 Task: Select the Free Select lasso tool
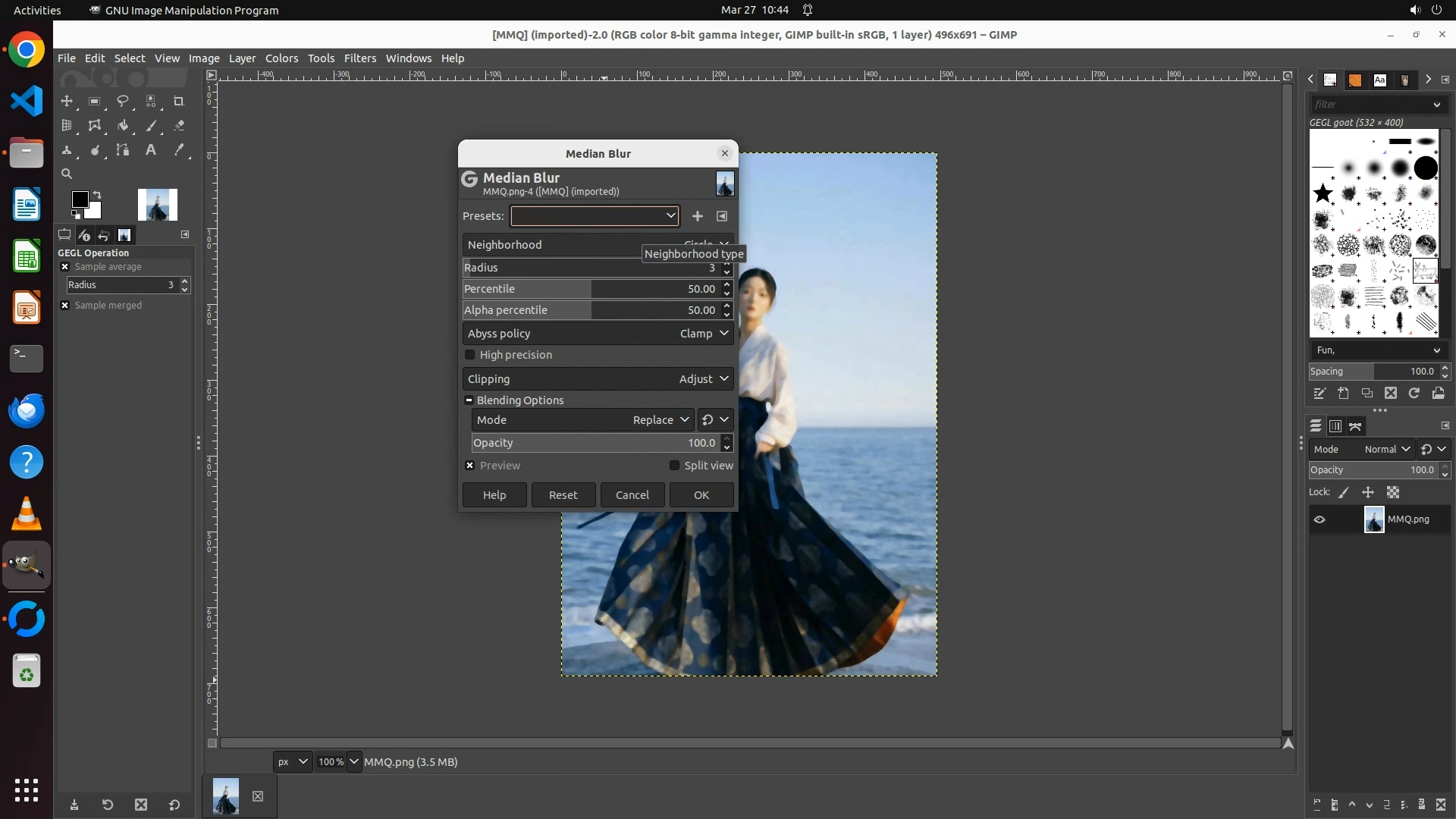tap(123, 101)
